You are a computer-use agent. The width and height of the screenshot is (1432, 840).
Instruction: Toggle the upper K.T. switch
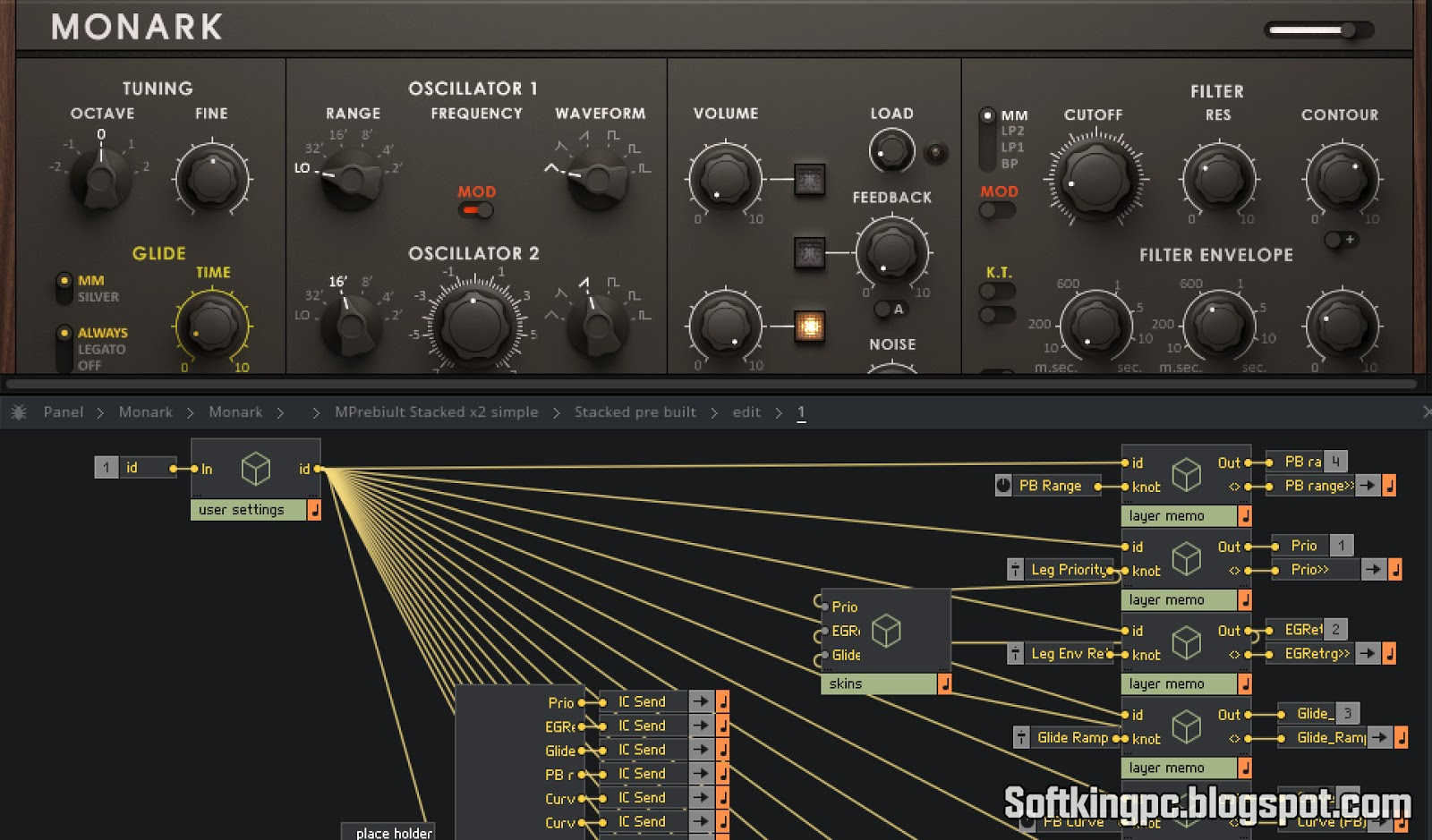tap(996, 292)
